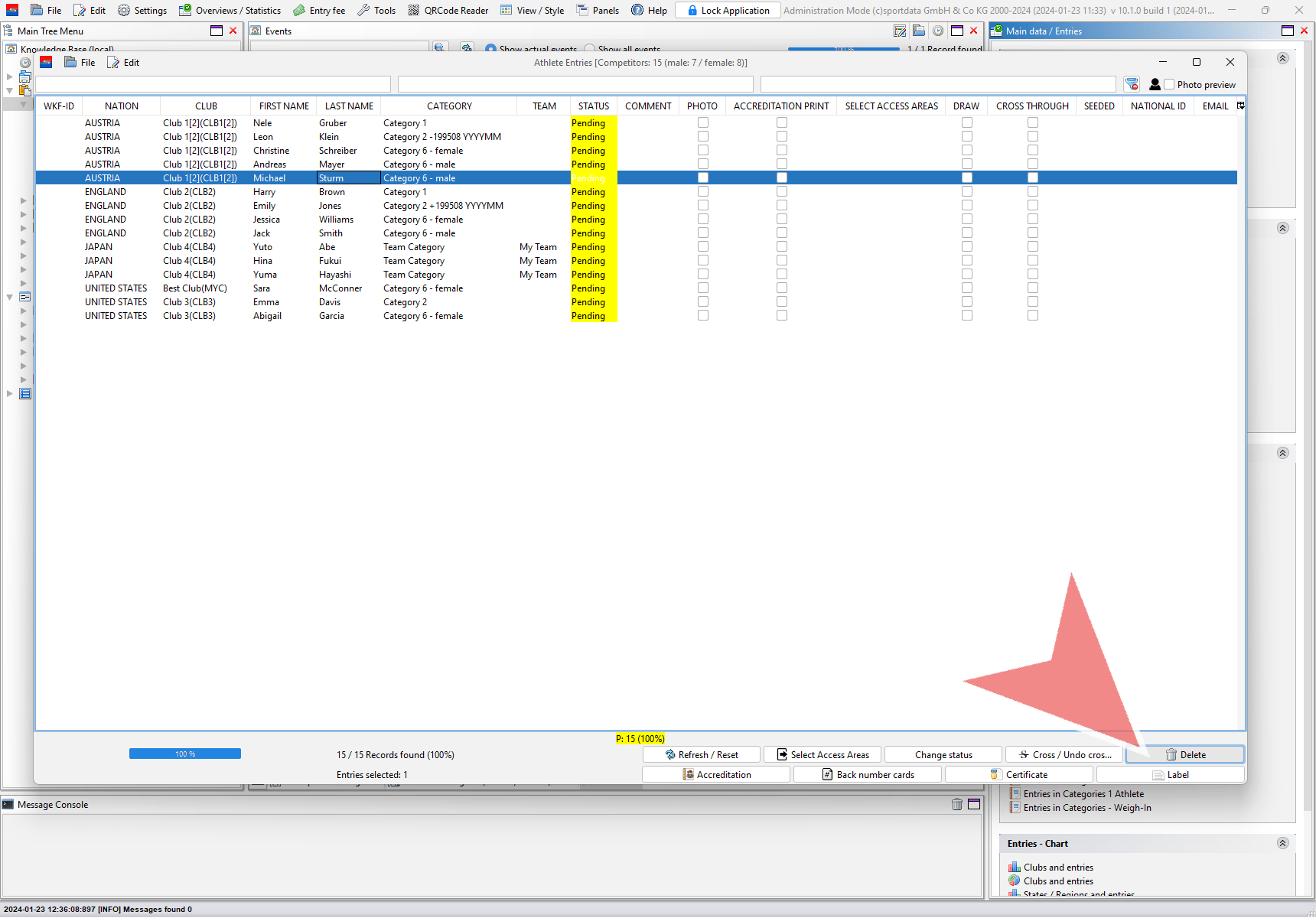Click the clock icon in Events panel
Viewport: 1316px width, 918px height.
pyautogui.click(x=937, y=31)
